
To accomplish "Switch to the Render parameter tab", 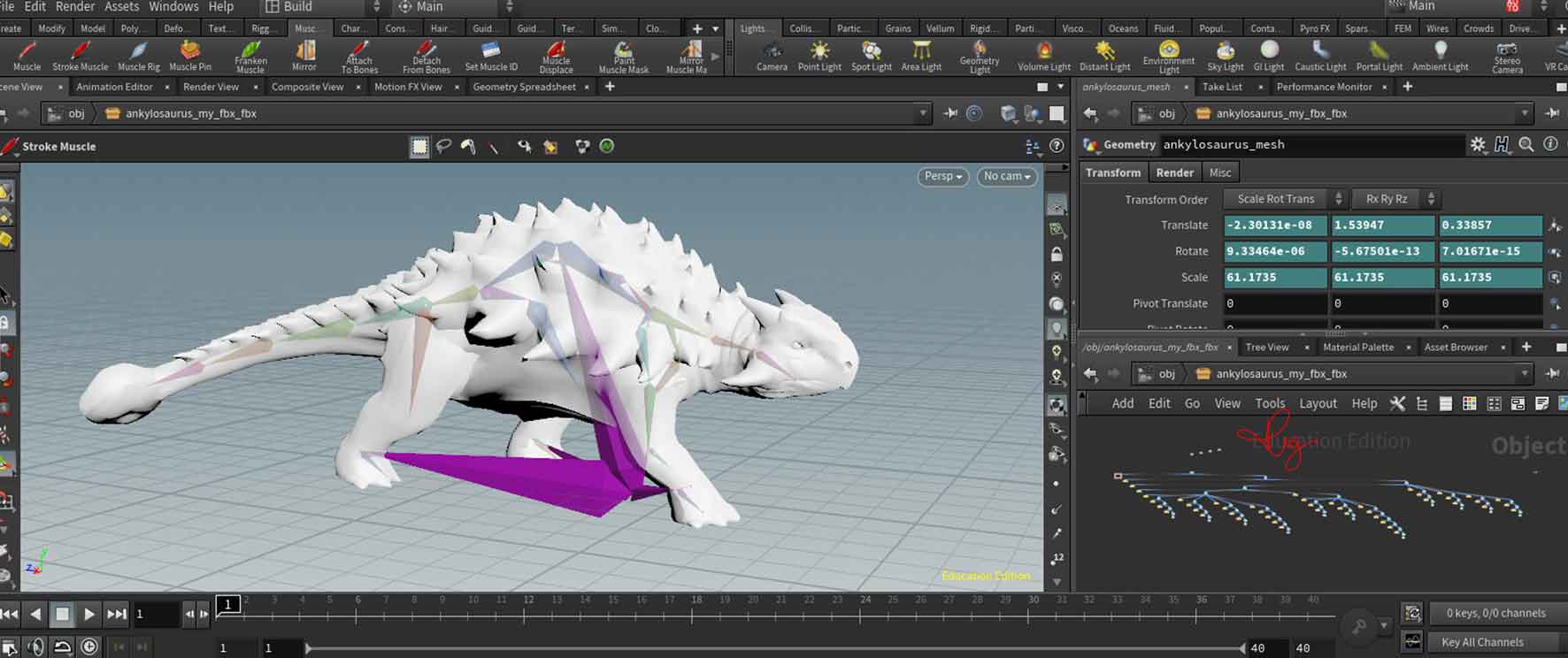I will tap(1174, 172).
